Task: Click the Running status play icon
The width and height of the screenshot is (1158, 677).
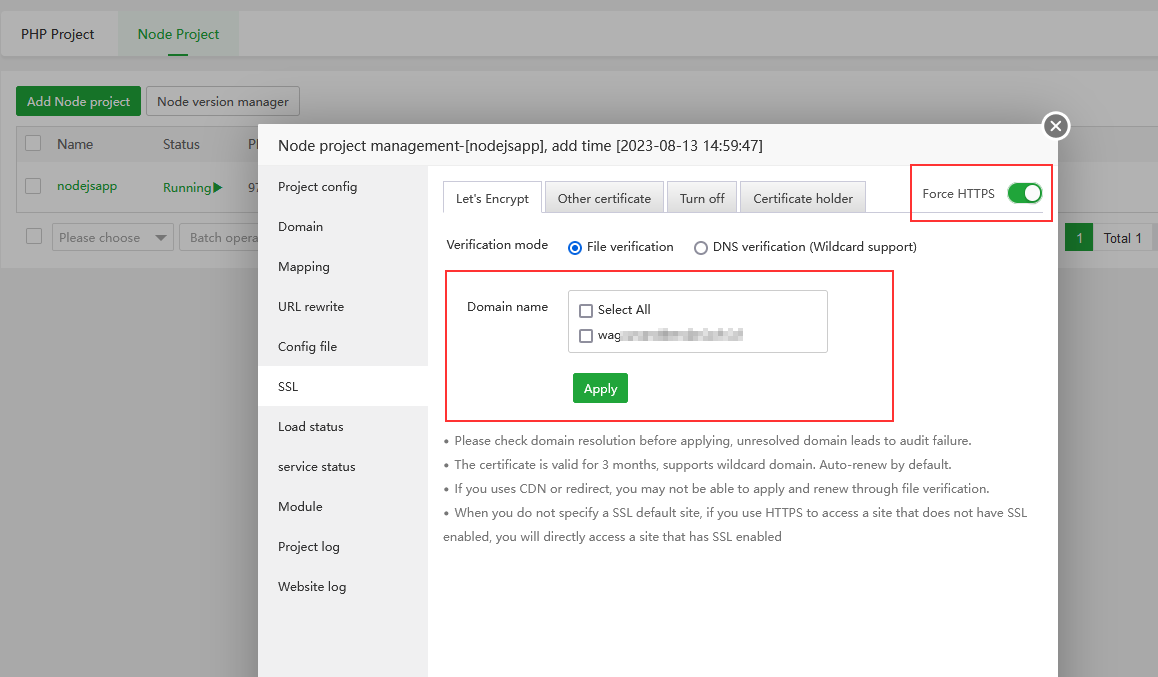Action: pyautogui.click(x=217, y=187)
